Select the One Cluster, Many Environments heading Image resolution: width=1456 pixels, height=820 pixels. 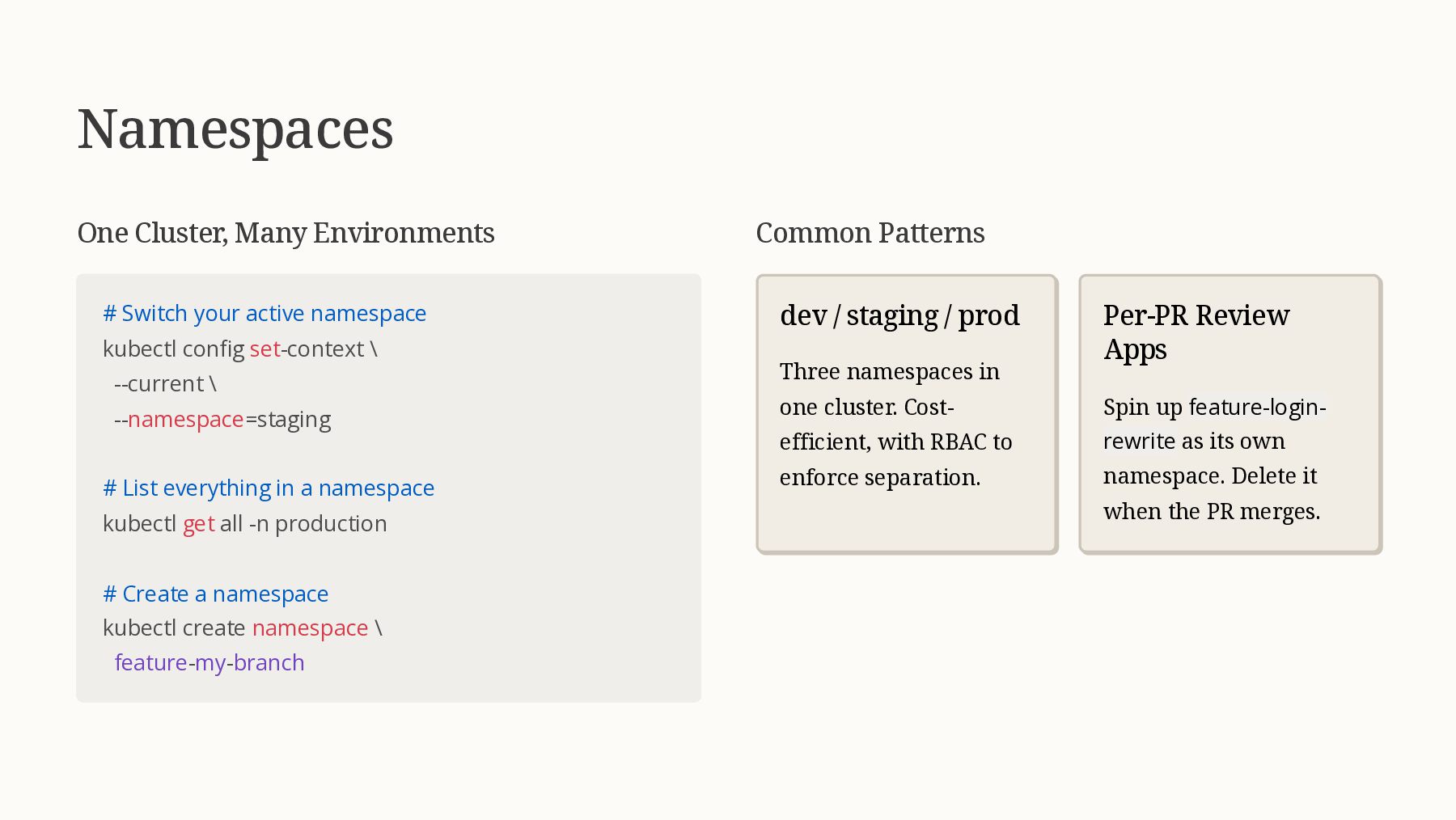286,233
